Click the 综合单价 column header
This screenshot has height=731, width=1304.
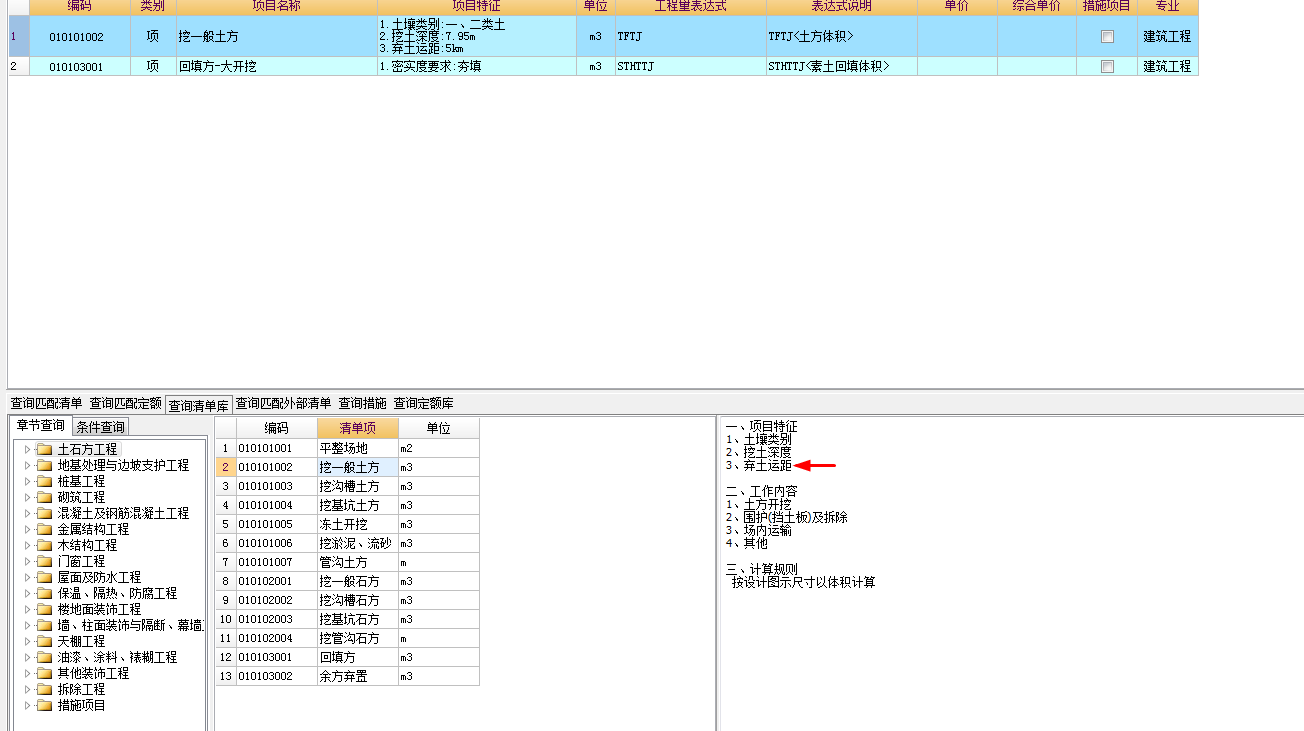tap(1037, 6)
